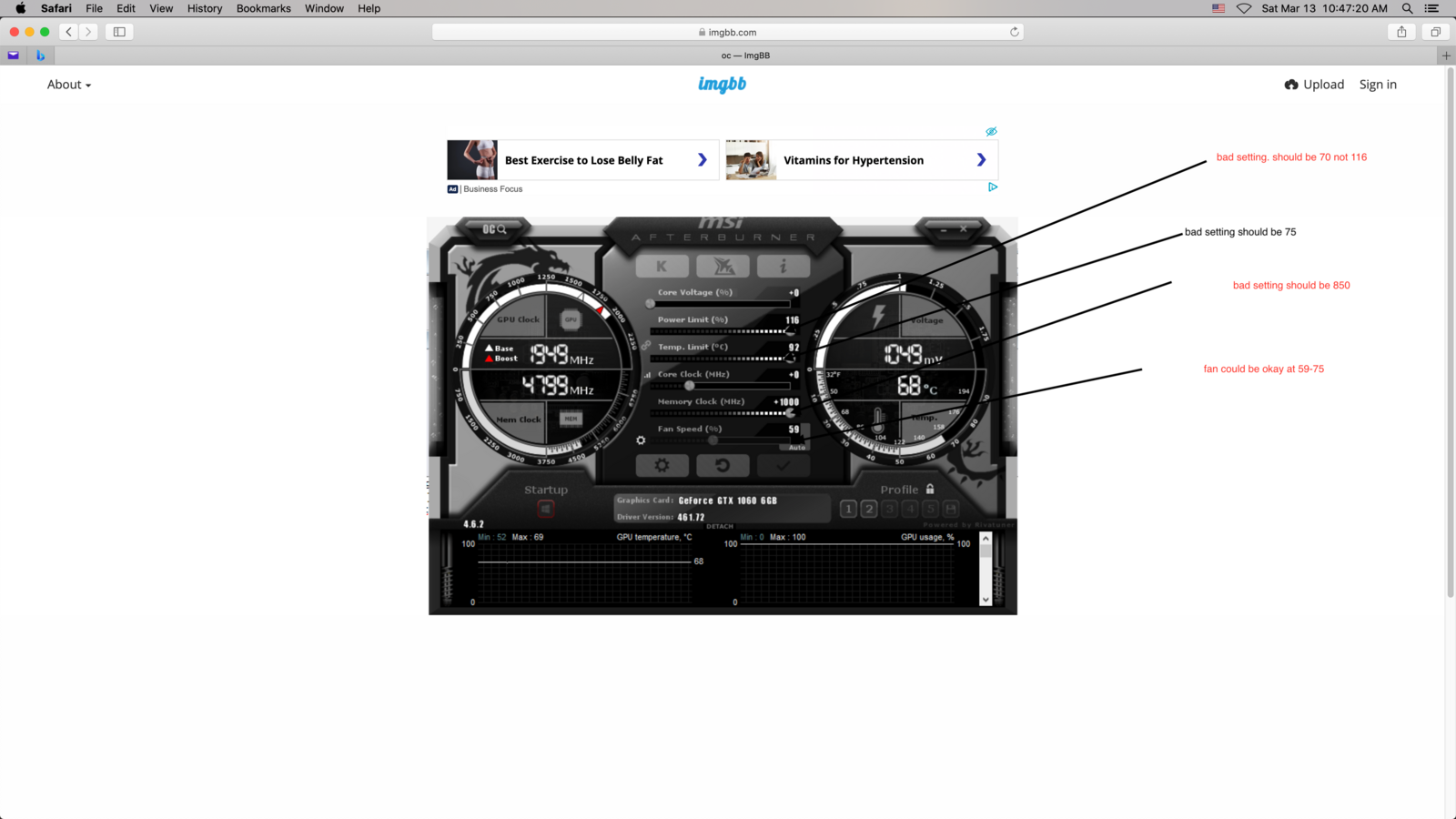Screen dimensions: 1456x819
Task: Click the arrow on the hypertension ad
Action: point(981,160)
